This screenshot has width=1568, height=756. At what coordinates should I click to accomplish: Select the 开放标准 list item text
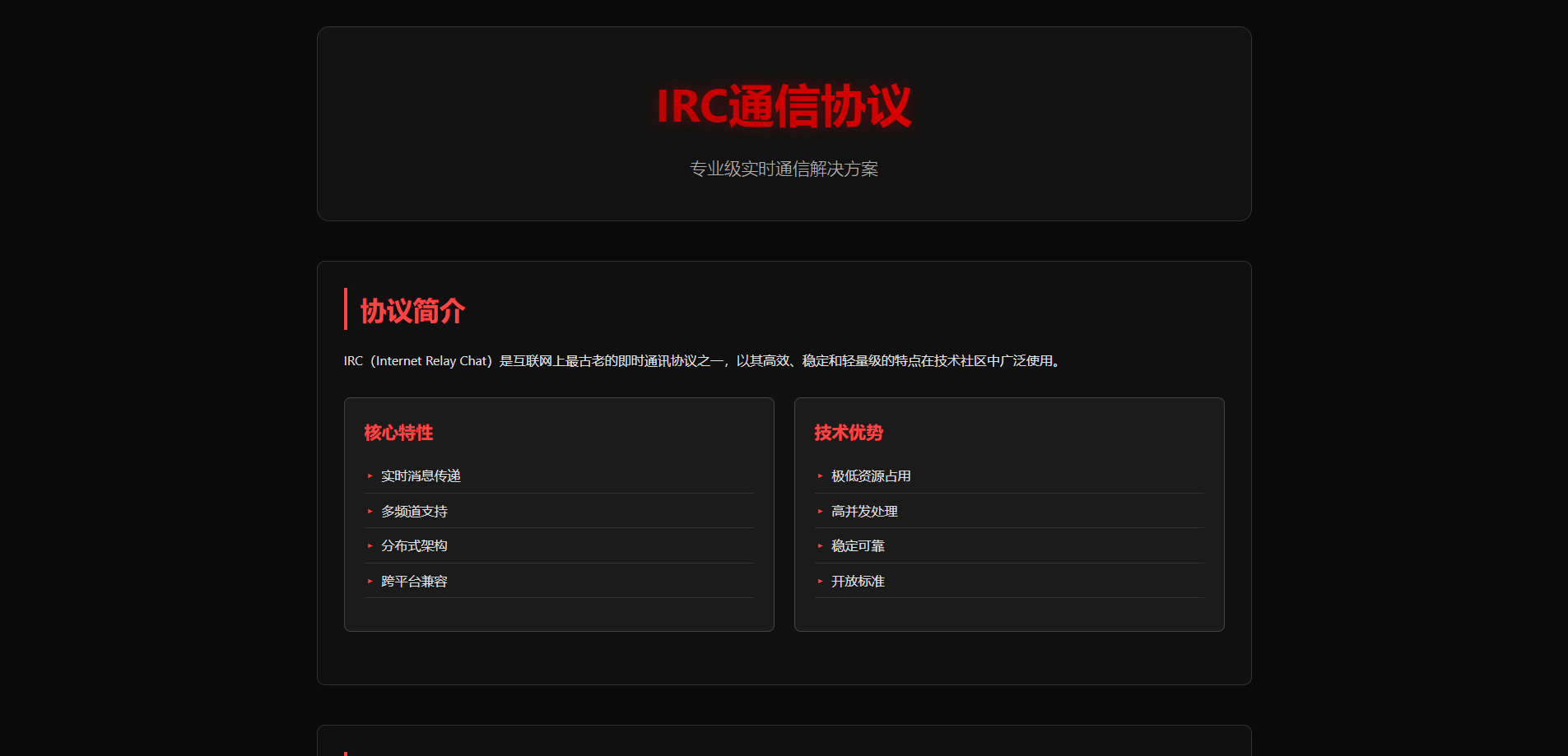click(858, 582)
